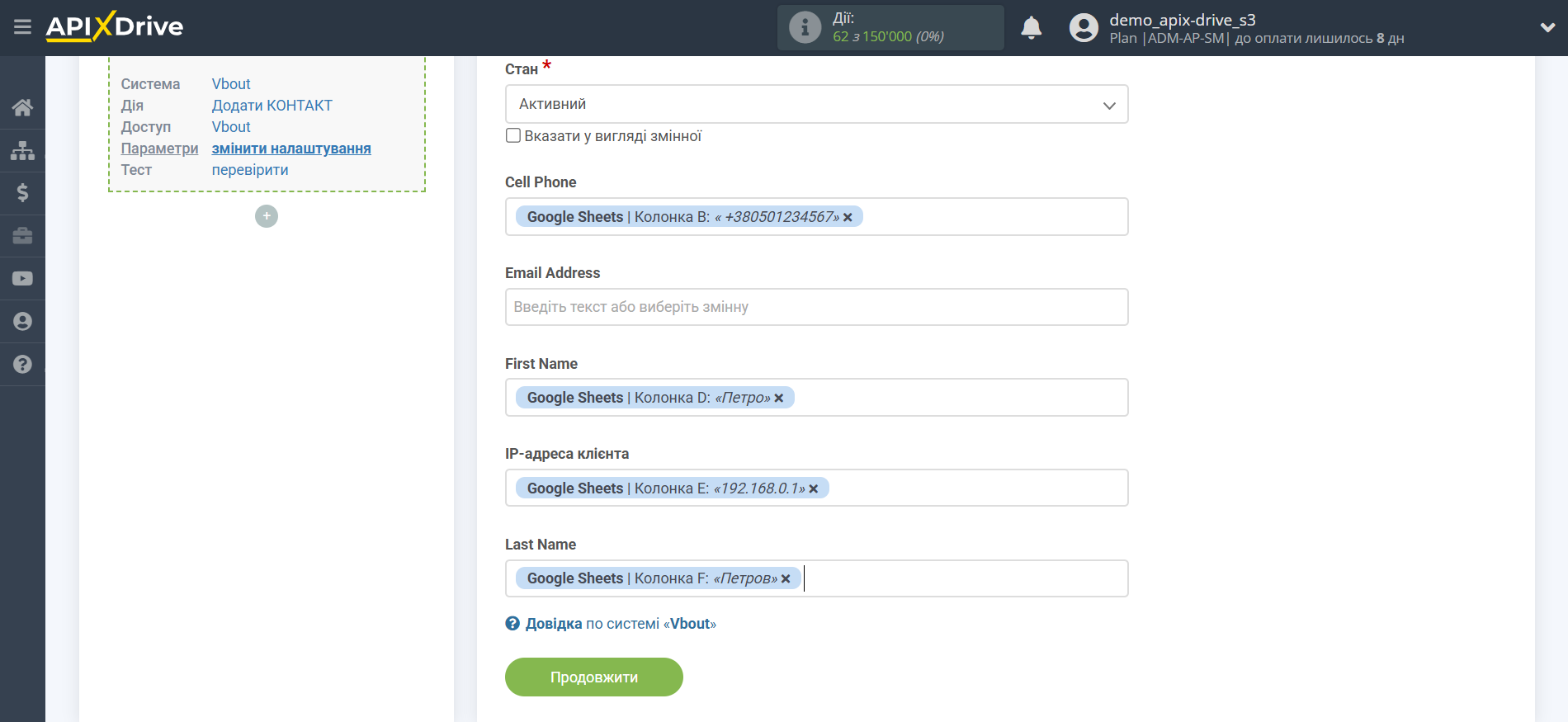Click the Параметри label
This screenshot has height=722, width=1568.
point(159,149)
